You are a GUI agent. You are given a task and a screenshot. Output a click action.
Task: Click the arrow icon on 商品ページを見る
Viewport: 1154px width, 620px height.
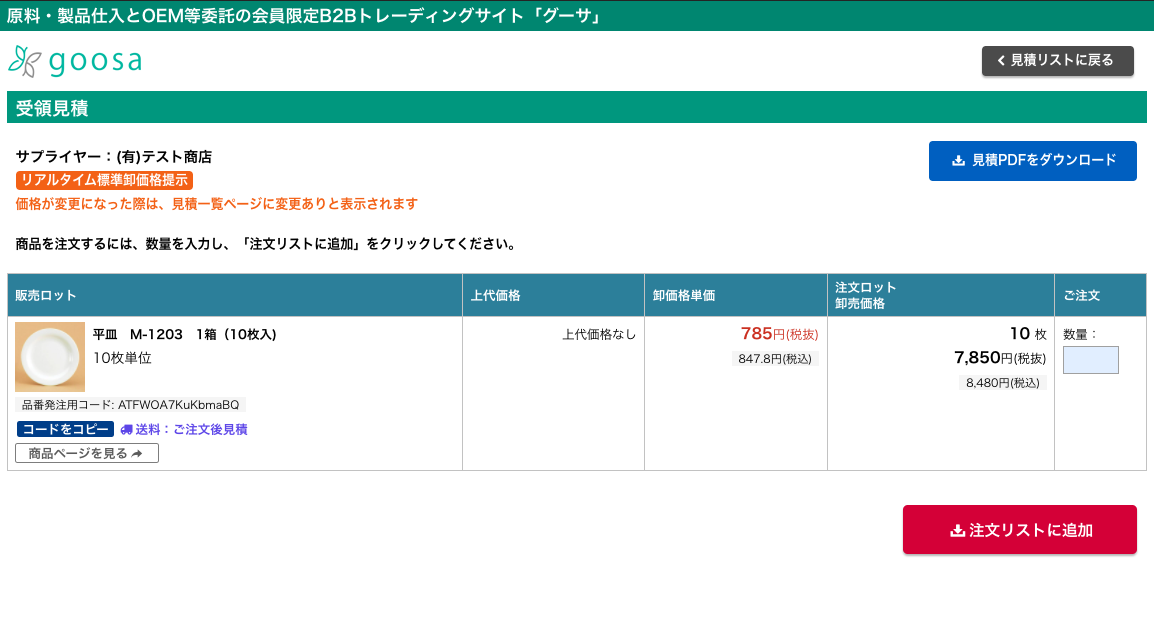tap(137, 454)
